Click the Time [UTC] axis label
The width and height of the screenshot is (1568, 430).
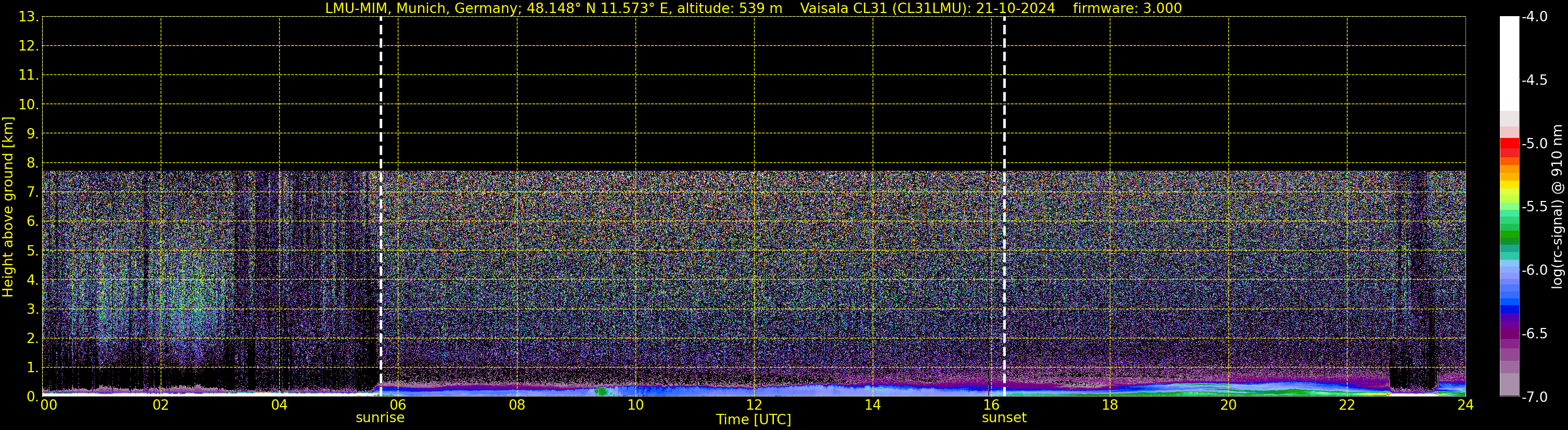[754, 420]
